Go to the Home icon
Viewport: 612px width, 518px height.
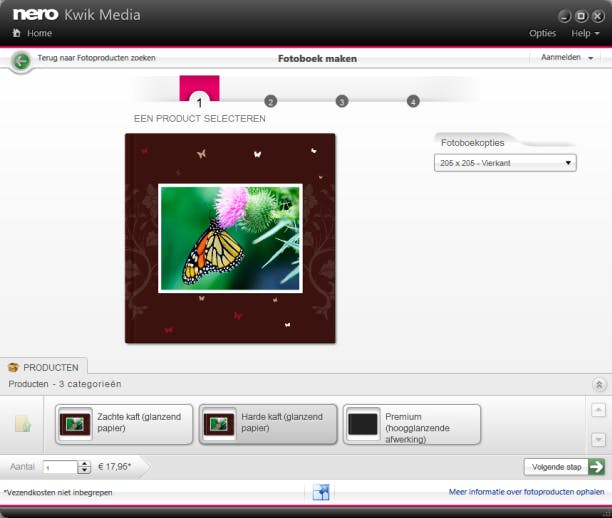coord(16,33)
